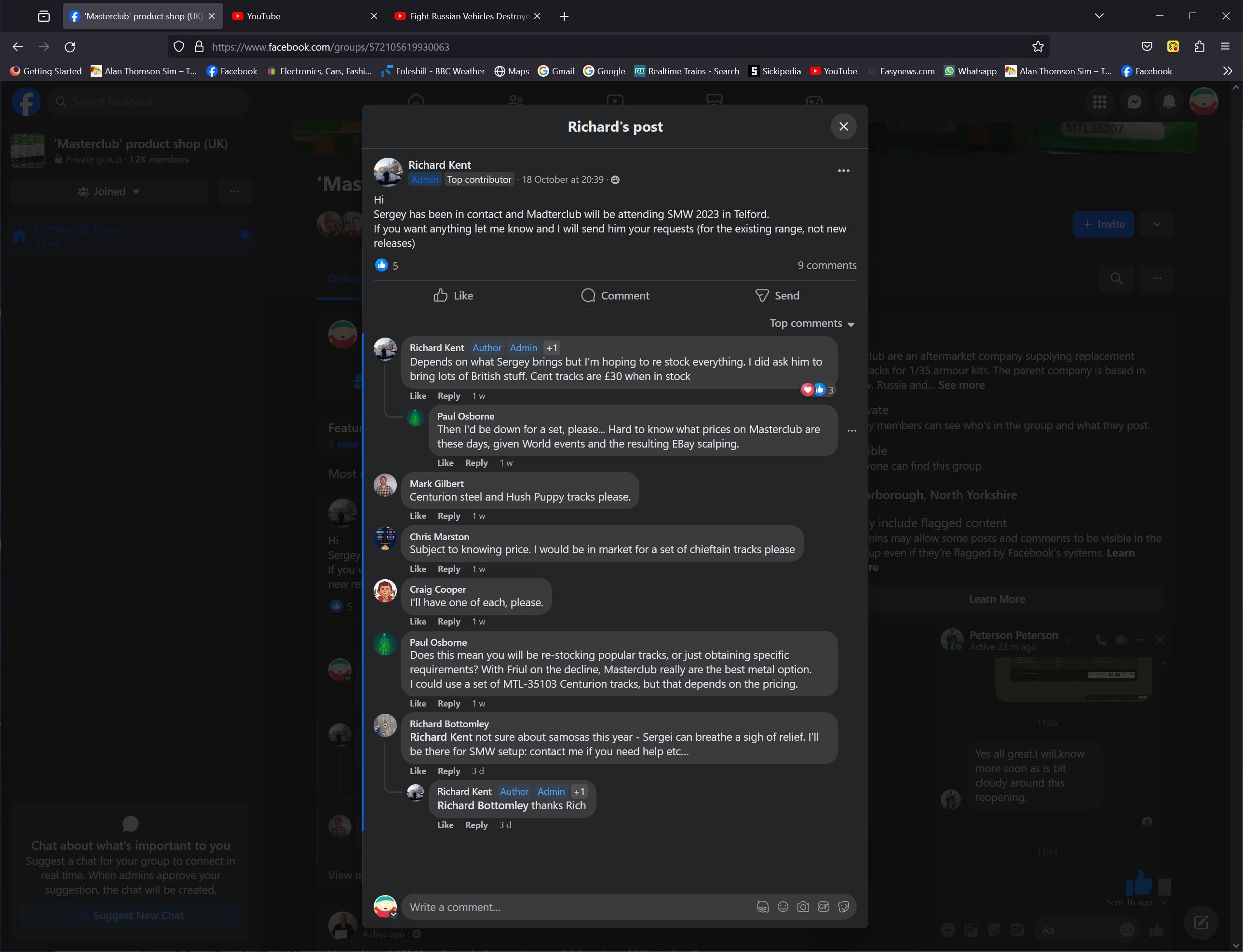This screenshot has width=1243, height=952.
Task: Bookmark this page with star icon
Action: [1037, 46]
